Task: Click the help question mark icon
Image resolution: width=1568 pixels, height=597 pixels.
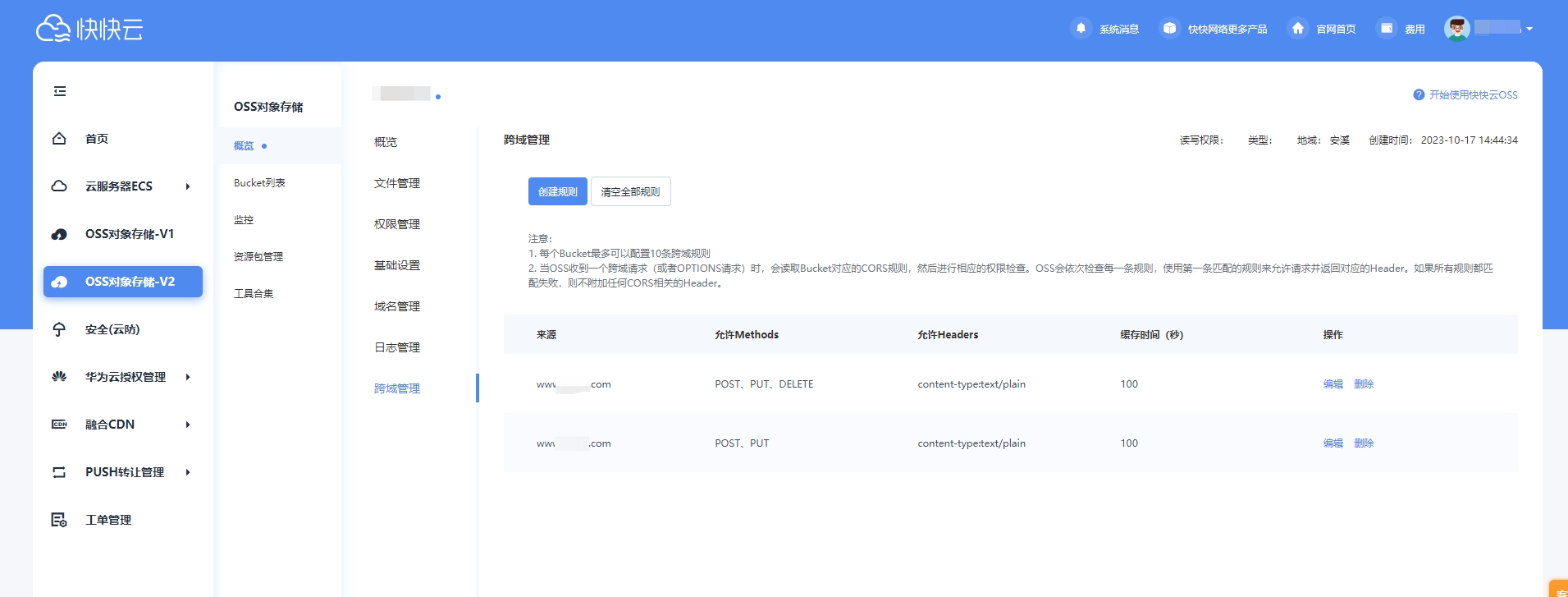Action: (x=1419, y=95)
